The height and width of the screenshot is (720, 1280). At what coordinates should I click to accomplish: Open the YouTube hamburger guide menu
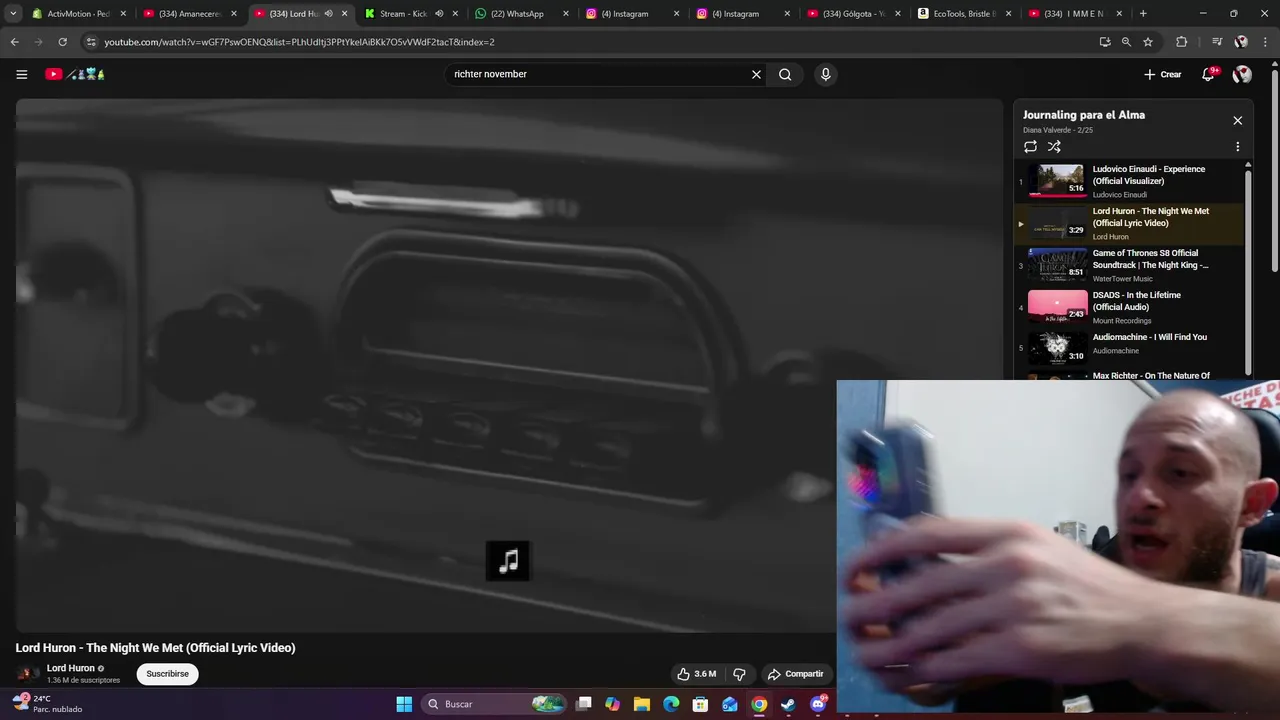coord(21,74)
